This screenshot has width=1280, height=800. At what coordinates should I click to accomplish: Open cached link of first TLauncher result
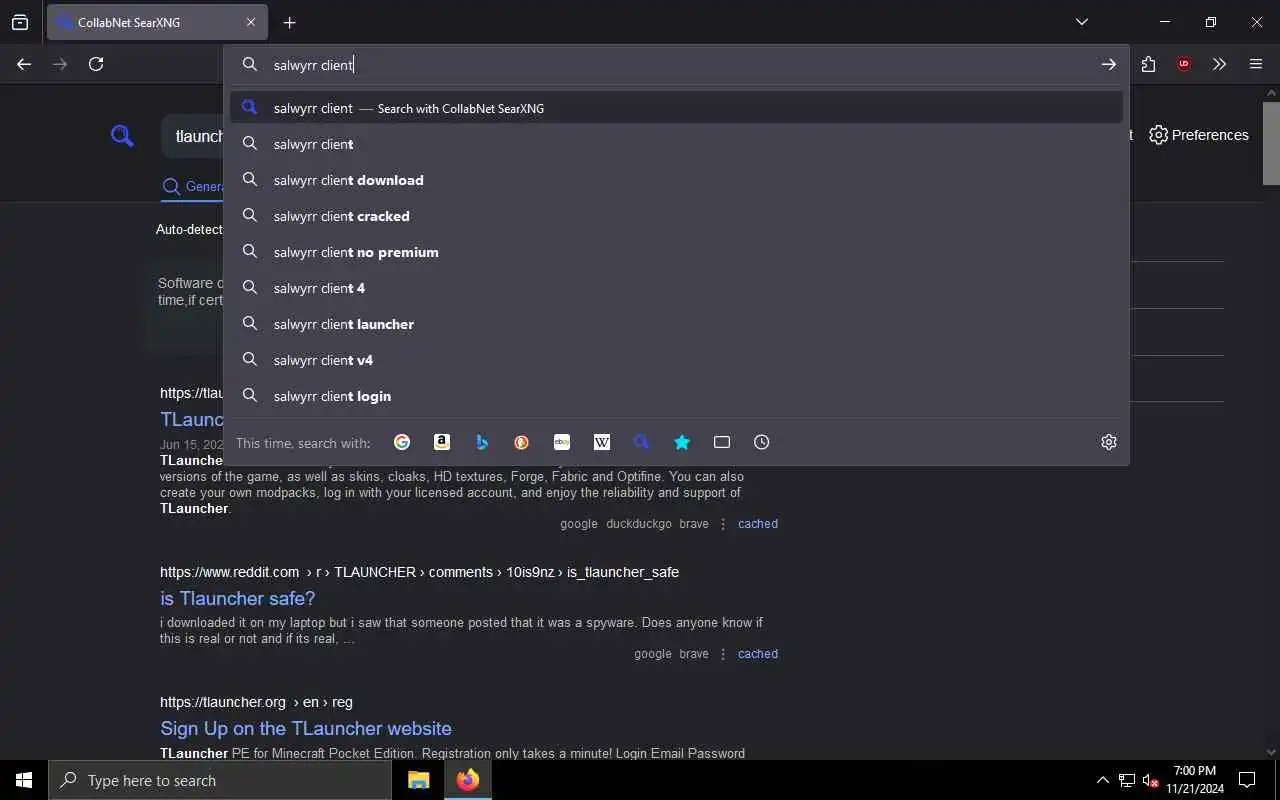pos(758,524)
